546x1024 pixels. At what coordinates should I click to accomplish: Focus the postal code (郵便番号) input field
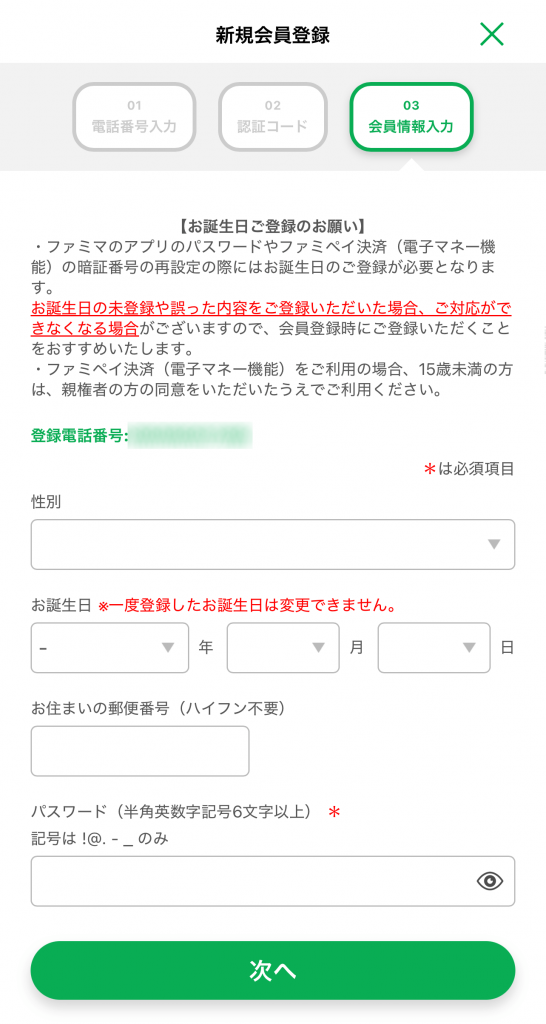(140, 751)
